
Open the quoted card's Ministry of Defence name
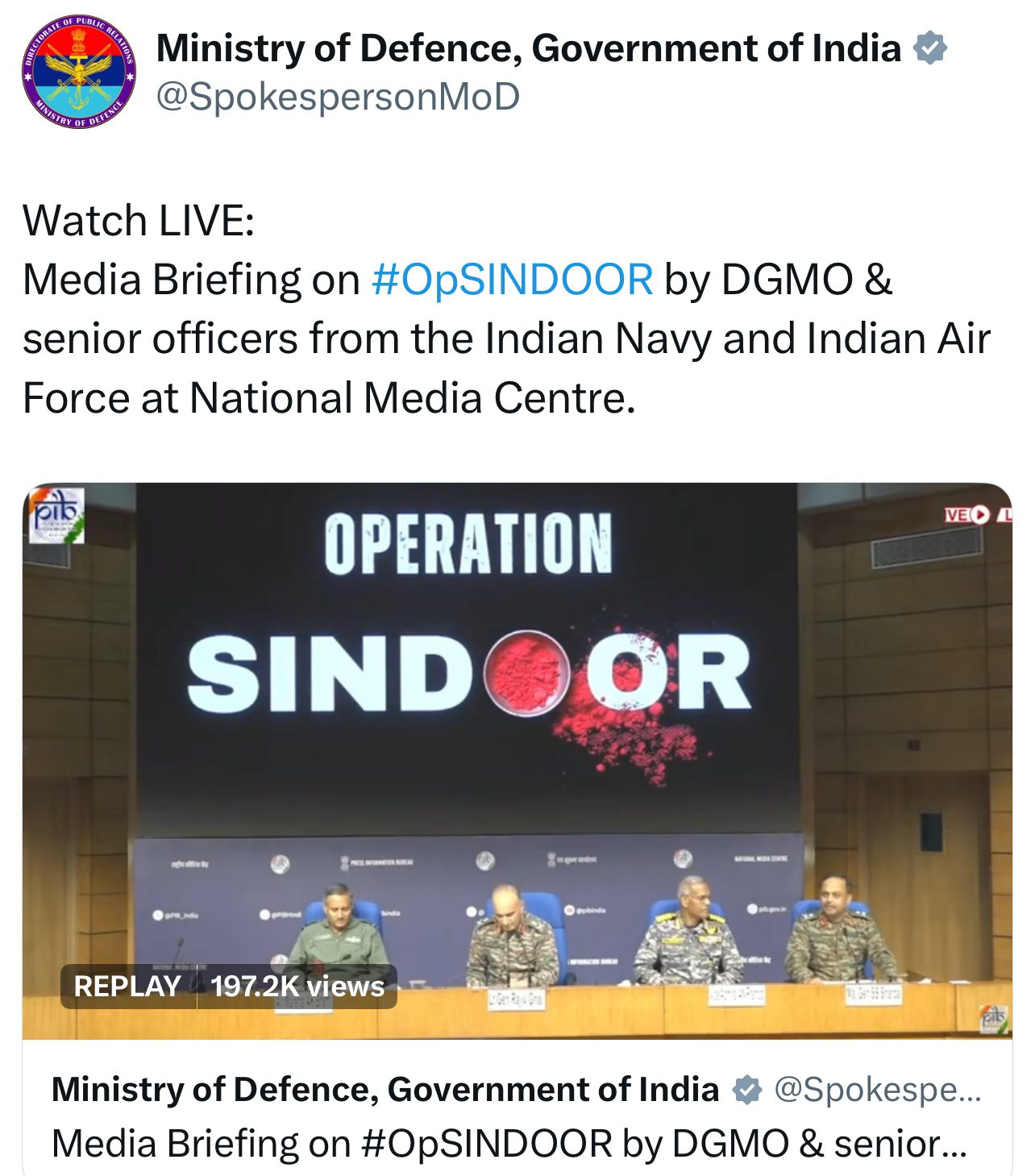pyautogui.click(x=384, y=1090)
